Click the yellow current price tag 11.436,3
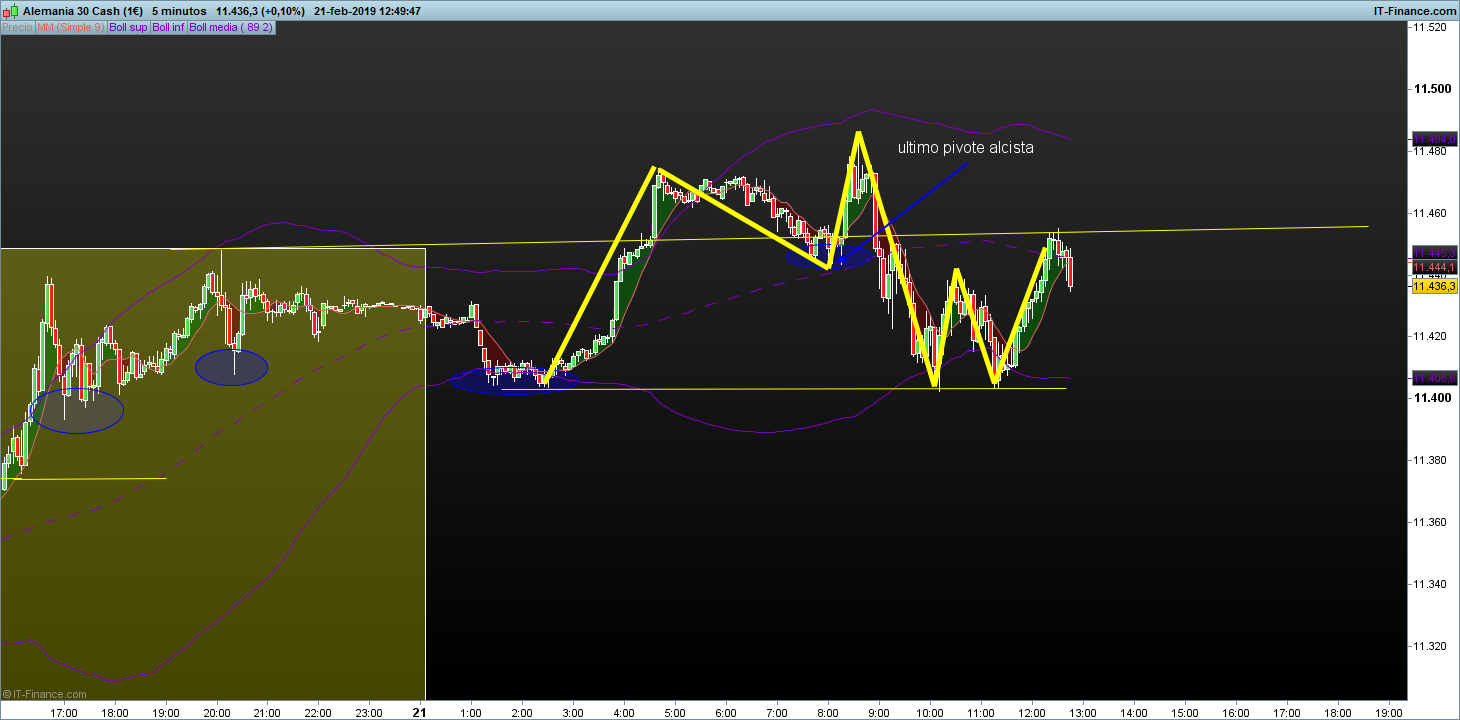The image size is (1460, 720). pyautogui.click(x=1434, y=287)
